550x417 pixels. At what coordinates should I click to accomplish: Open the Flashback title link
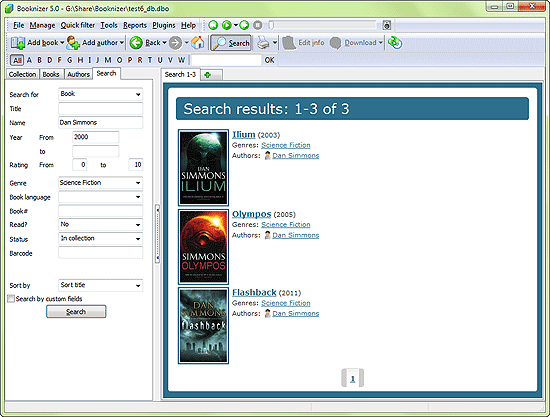(254, 292)
